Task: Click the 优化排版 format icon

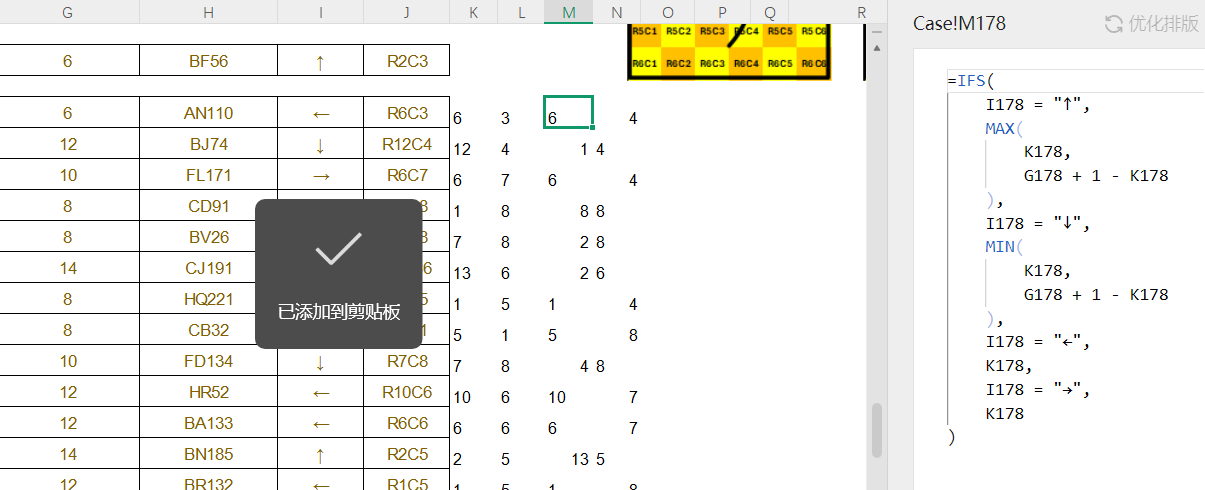Action: point(1114,23)
